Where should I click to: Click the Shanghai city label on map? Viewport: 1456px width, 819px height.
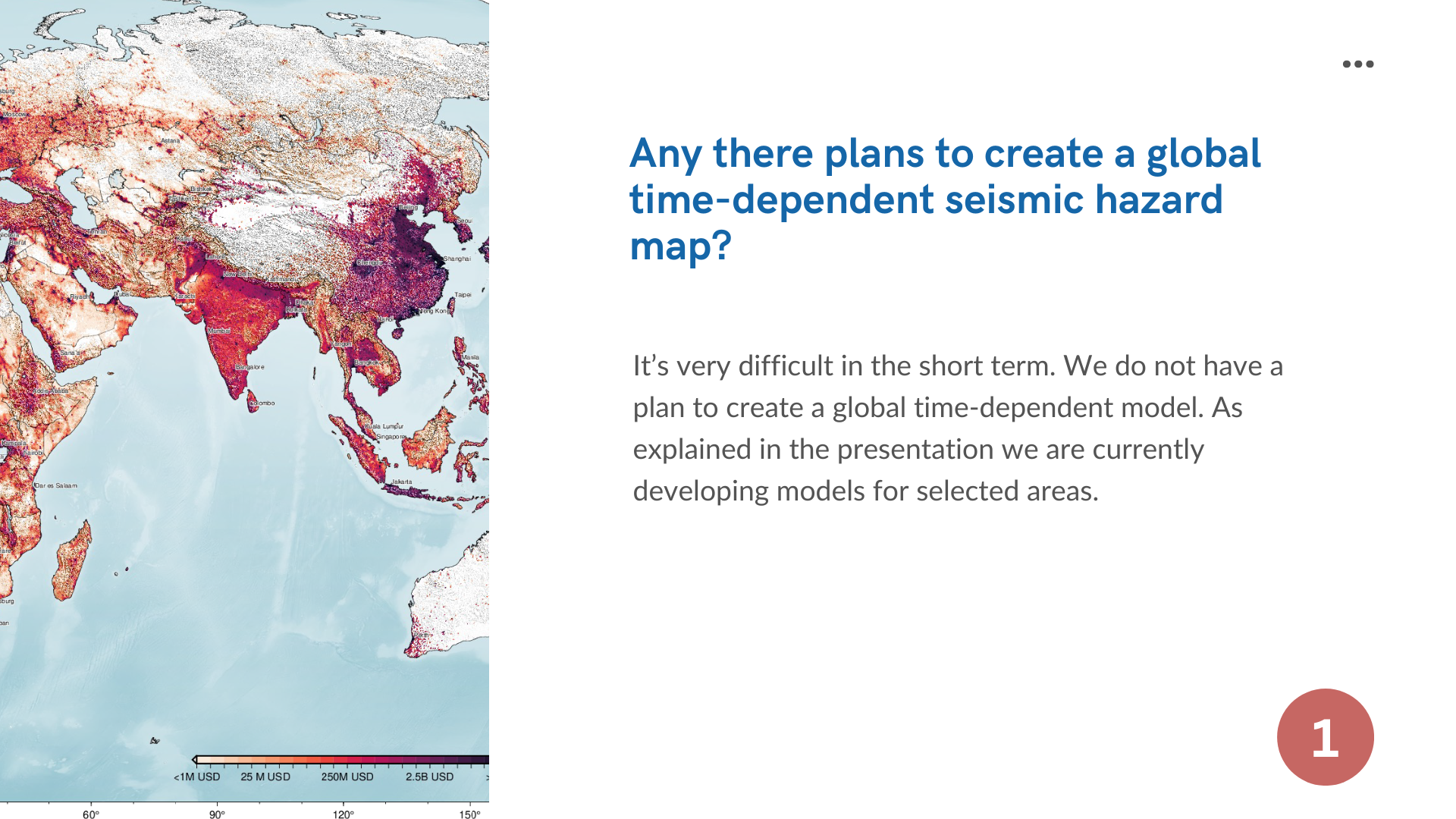coord(457,259)
